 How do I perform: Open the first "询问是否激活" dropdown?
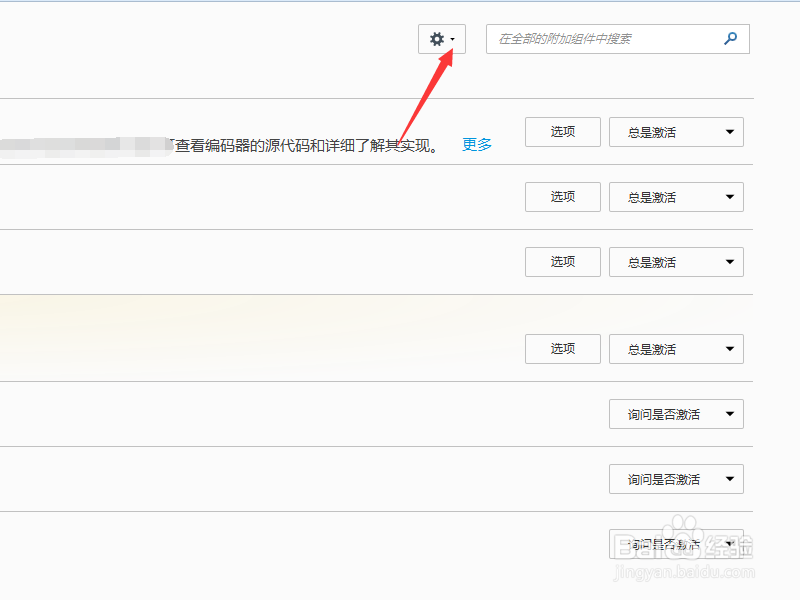click(676, 413)
